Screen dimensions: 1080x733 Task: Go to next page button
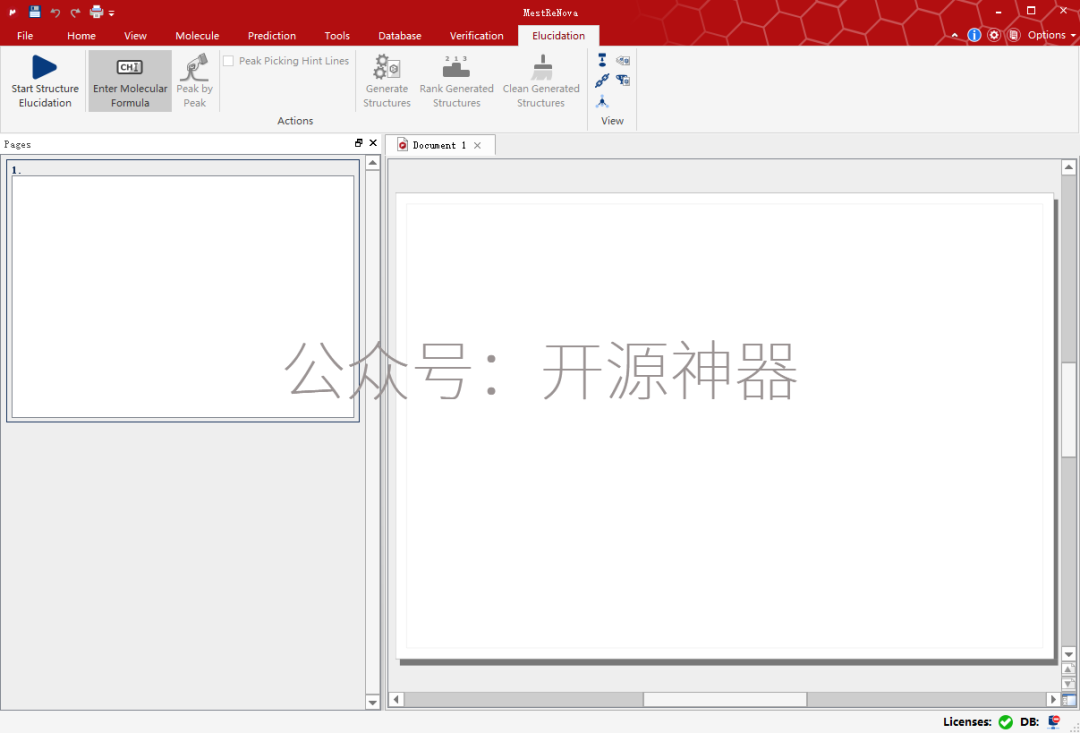(1068, 684)
